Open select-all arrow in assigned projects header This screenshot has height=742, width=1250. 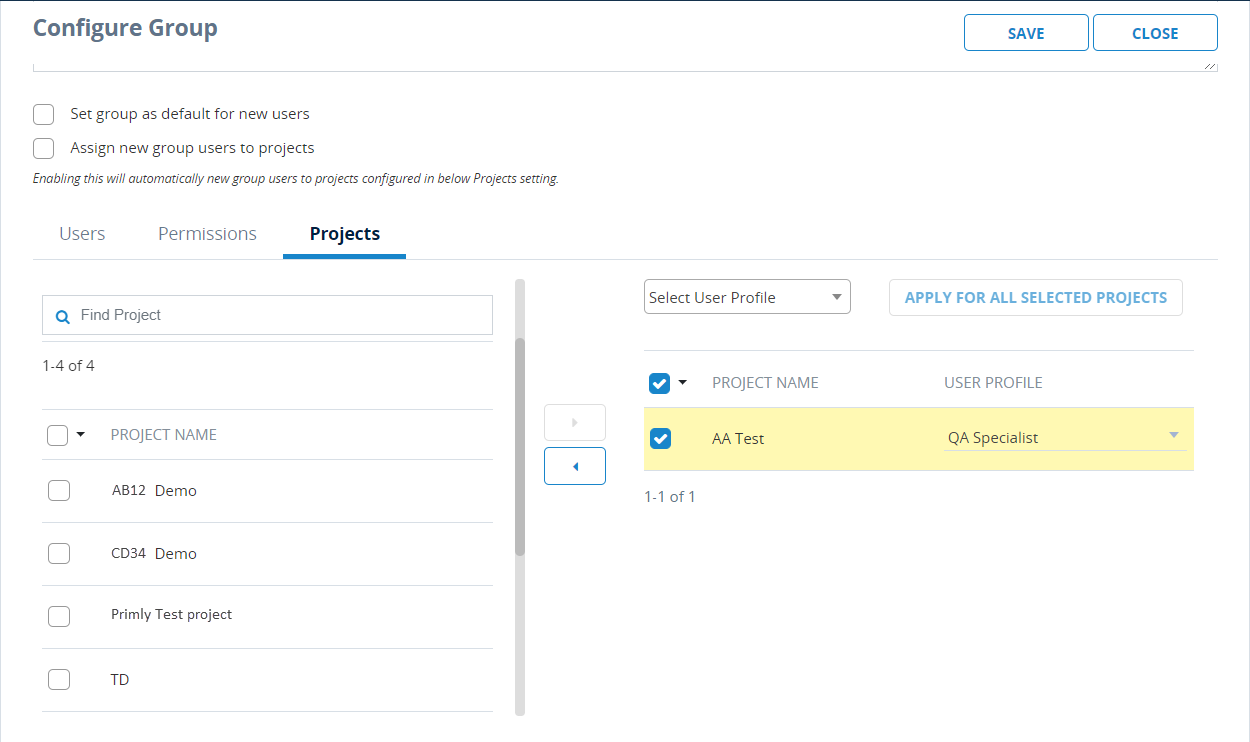click(x=683, y=382)
